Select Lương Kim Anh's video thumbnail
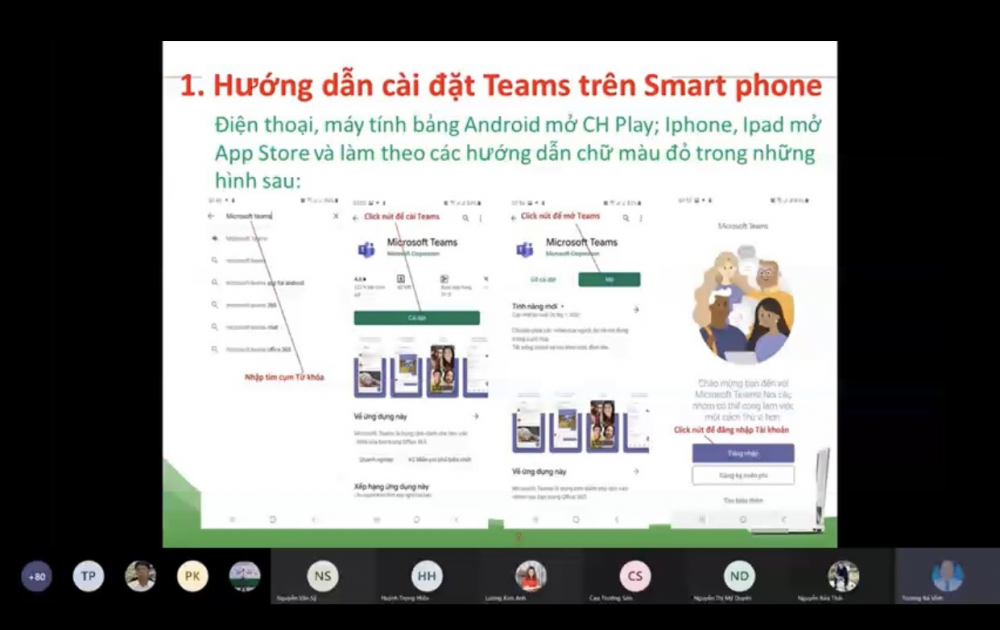 [531, 577]
